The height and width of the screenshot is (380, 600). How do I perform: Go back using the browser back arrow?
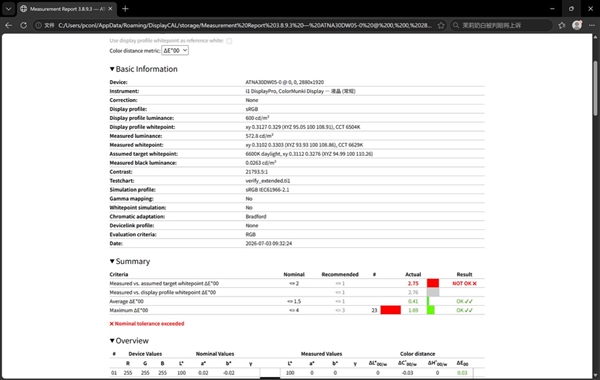pyautogui.click(x=8, y=25)
